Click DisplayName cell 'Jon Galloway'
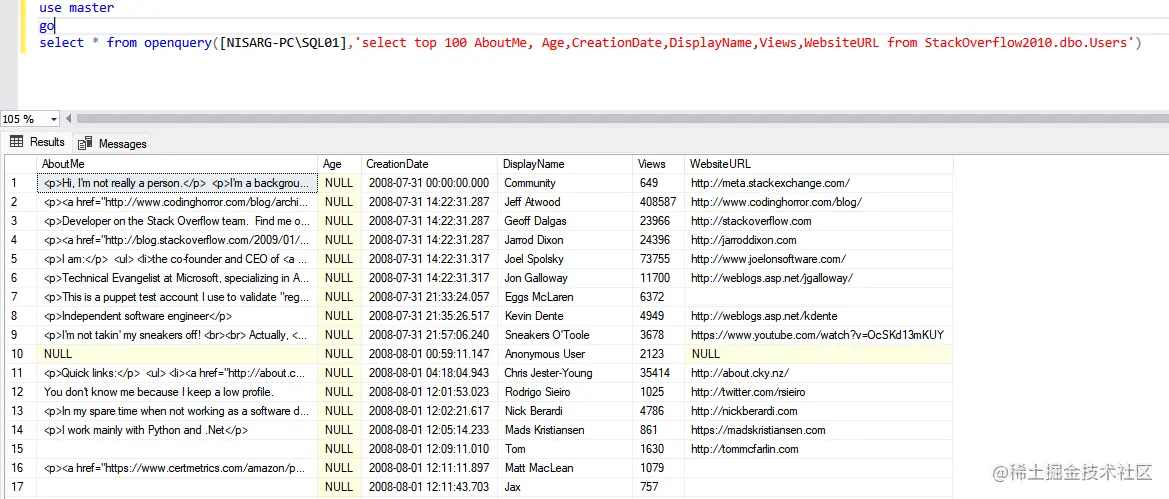The width and height of the screenshot is (1169, 499). coord(566,278)
